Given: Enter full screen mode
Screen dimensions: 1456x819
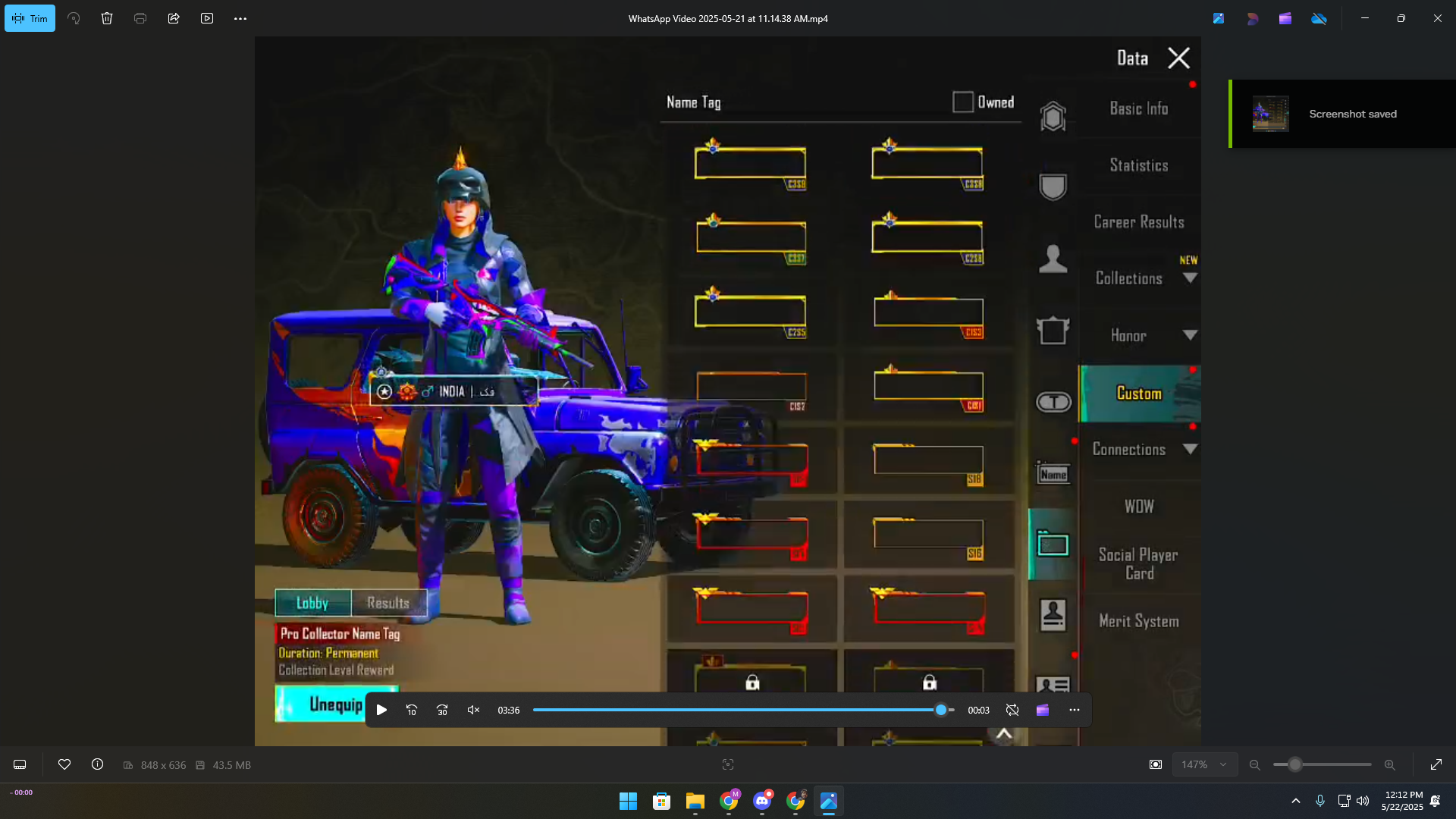Looking at the screenshot, I should [x=1436, y=765].
